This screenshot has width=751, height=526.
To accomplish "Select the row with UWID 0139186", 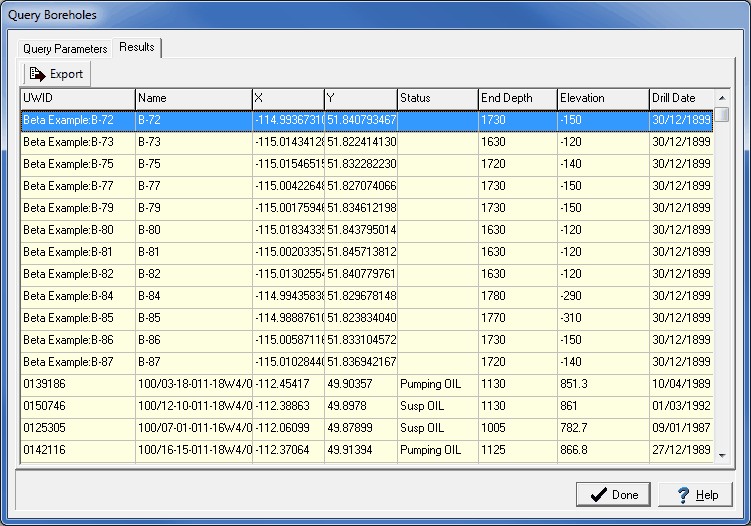I will click(x=78, y=384).
